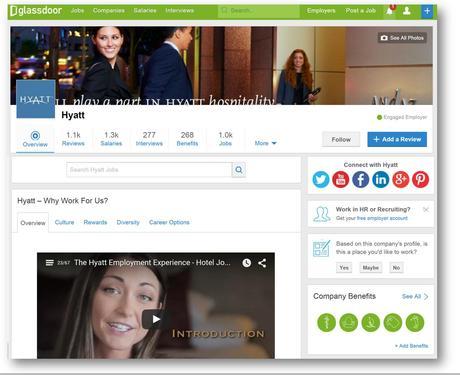This screenshot has width=460, height=375.
Task: Open the notifications bell icon
Action: coord(390,11)
